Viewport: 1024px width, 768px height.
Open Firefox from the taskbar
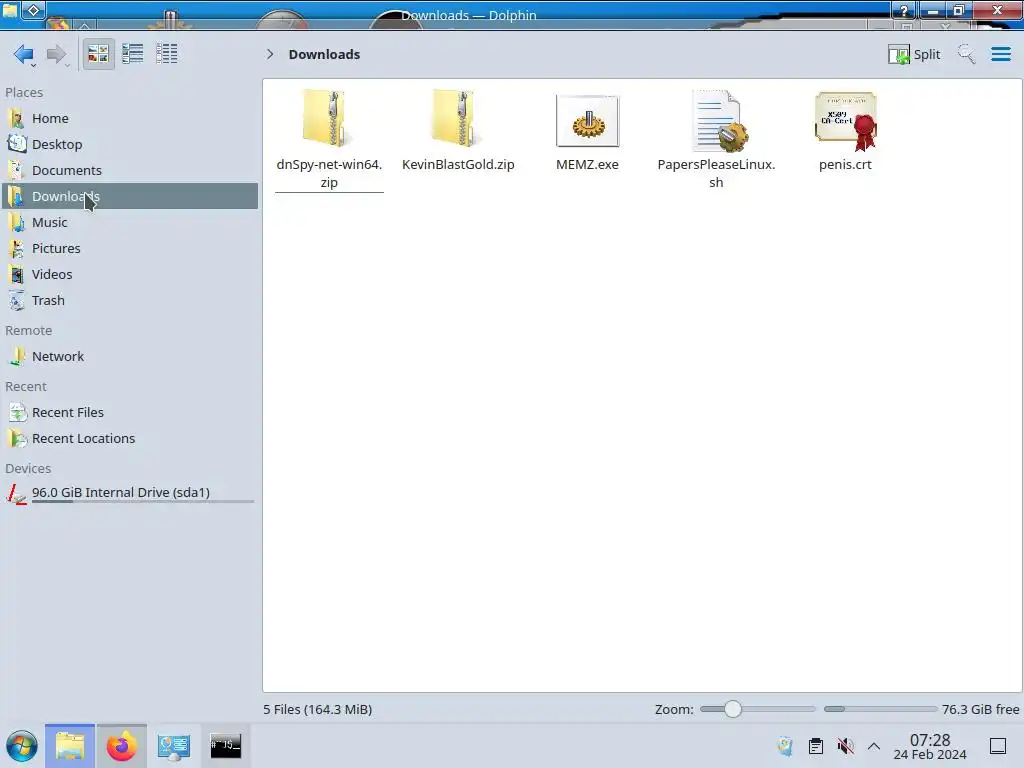tap(121, 746)
